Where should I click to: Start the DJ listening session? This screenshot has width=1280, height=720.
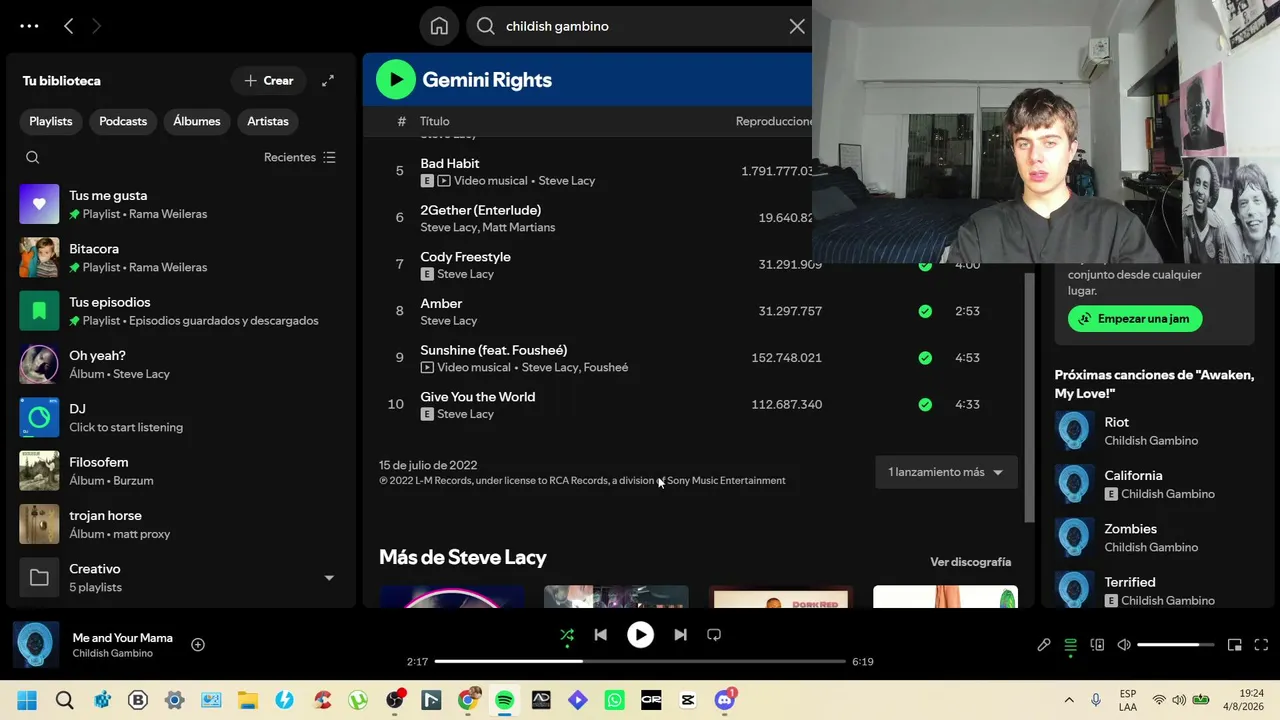[180, 418]
